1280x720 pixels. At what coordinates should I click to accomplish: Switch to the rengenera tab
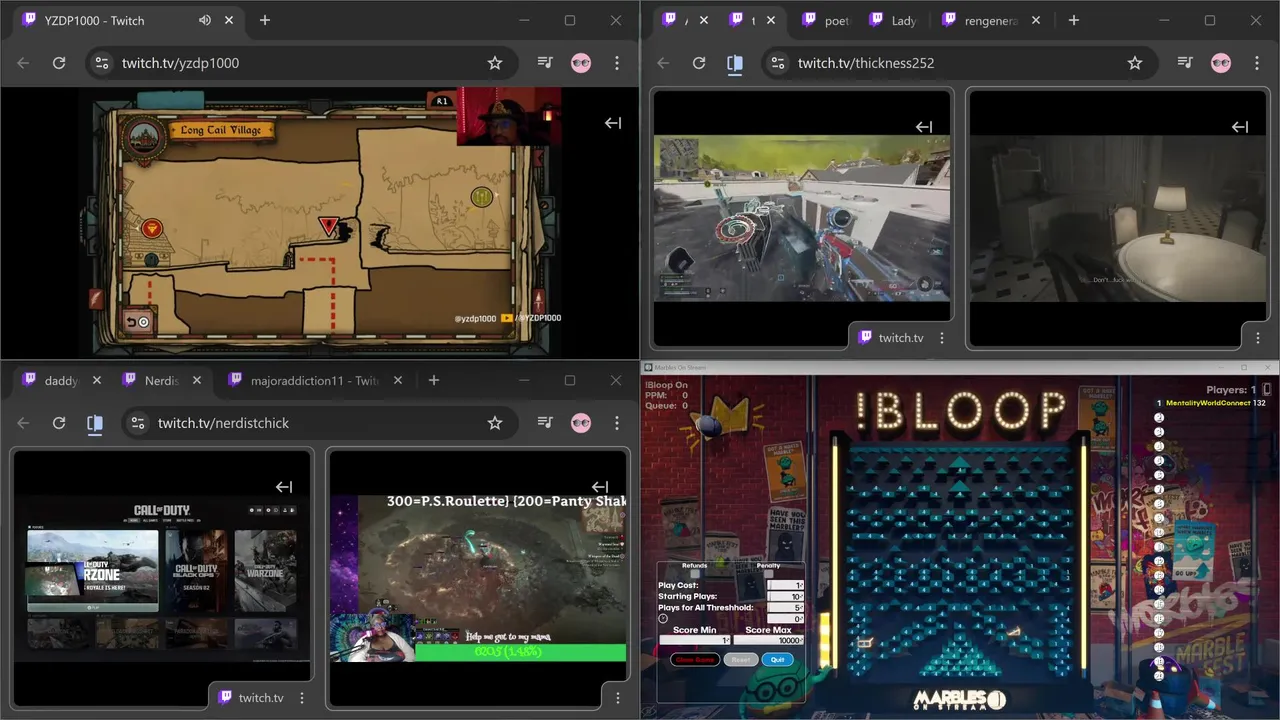[x=980, y=20]
